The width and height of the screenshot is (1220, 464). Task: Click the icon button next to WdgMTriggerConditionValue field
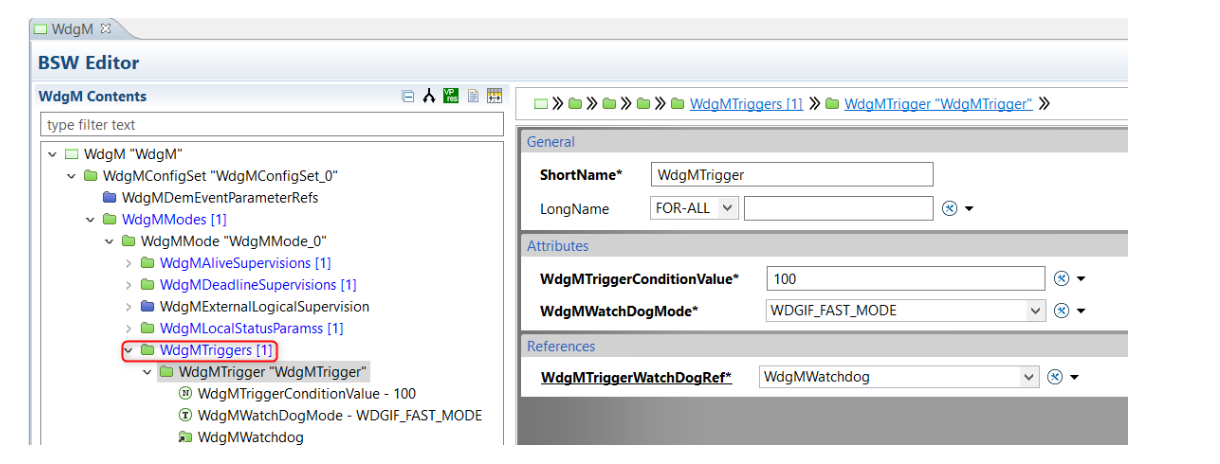(1062, 279)
